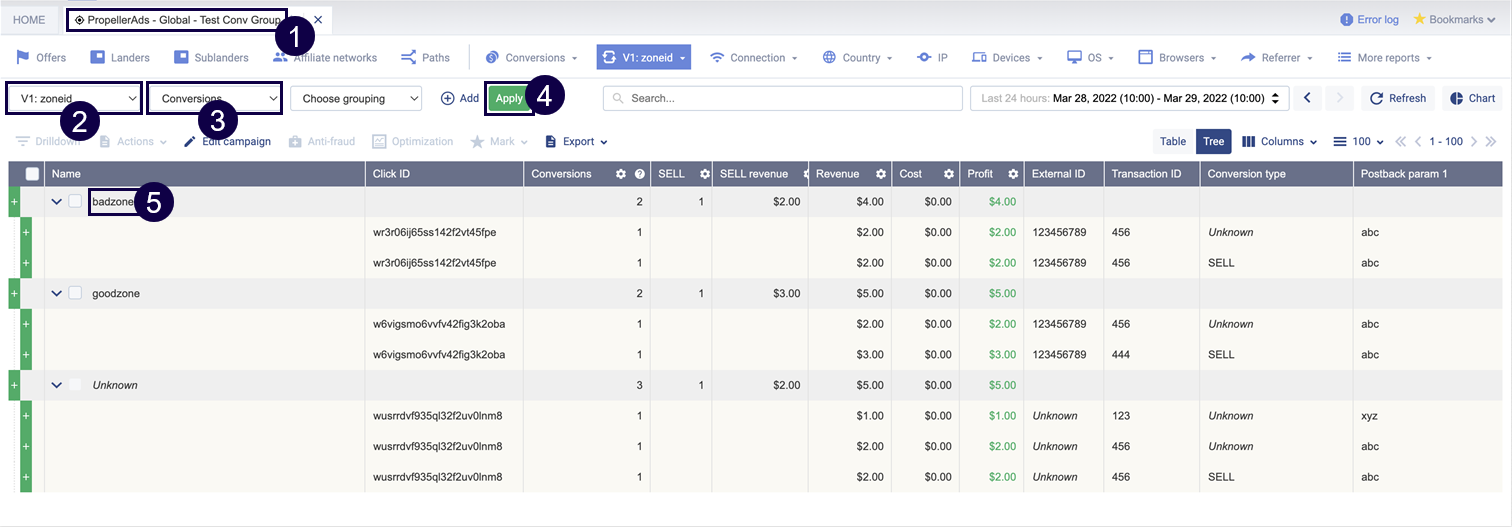
Task: Open the Choose grouping dropdown
Action: pos(356,98)
